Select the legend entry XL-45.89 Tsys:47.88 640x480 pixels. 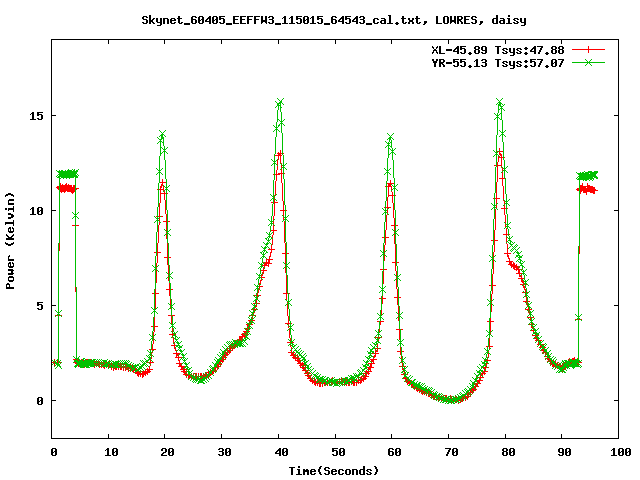tap(498, 50)
